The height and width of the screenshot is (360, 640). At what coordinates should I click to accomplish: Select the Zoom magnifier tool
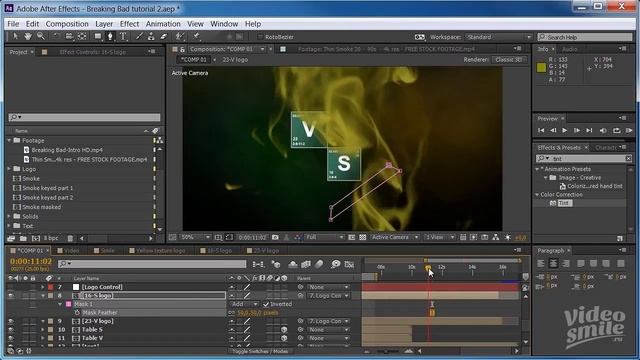41,36
